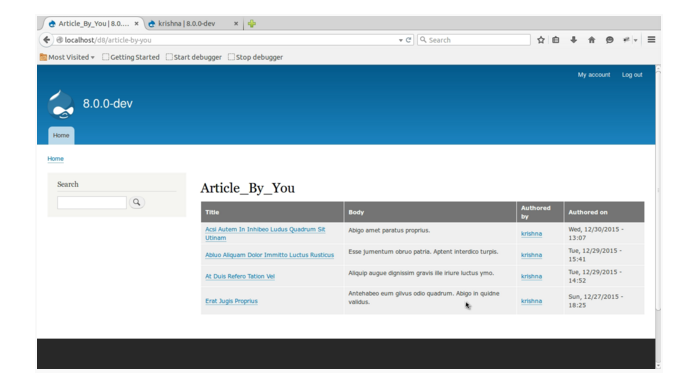This screenshot has height=387, width=683.
Task: Open krishna author link in Erat Jugis row
Action: pos(531,301)
